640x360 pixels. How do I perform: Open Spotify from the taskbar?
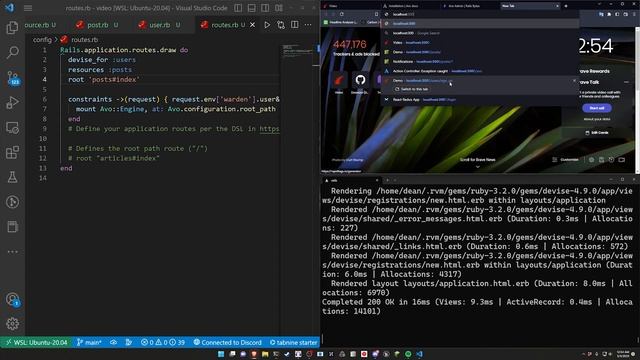pyautogui.click(x=408, y=354)
